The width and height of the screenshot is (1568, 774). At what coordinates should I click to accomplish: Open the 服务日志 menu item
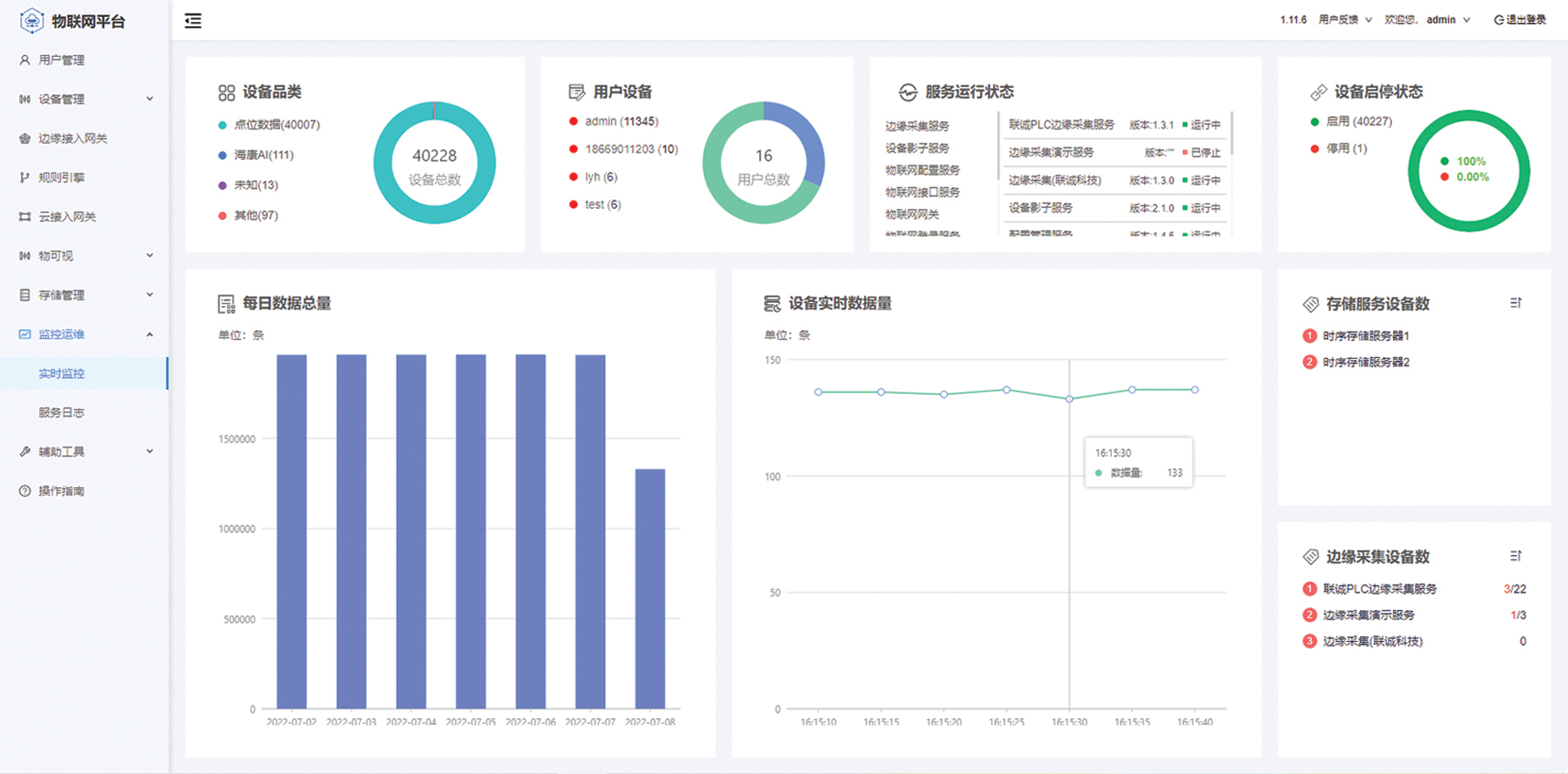click(x=62, y=413)
